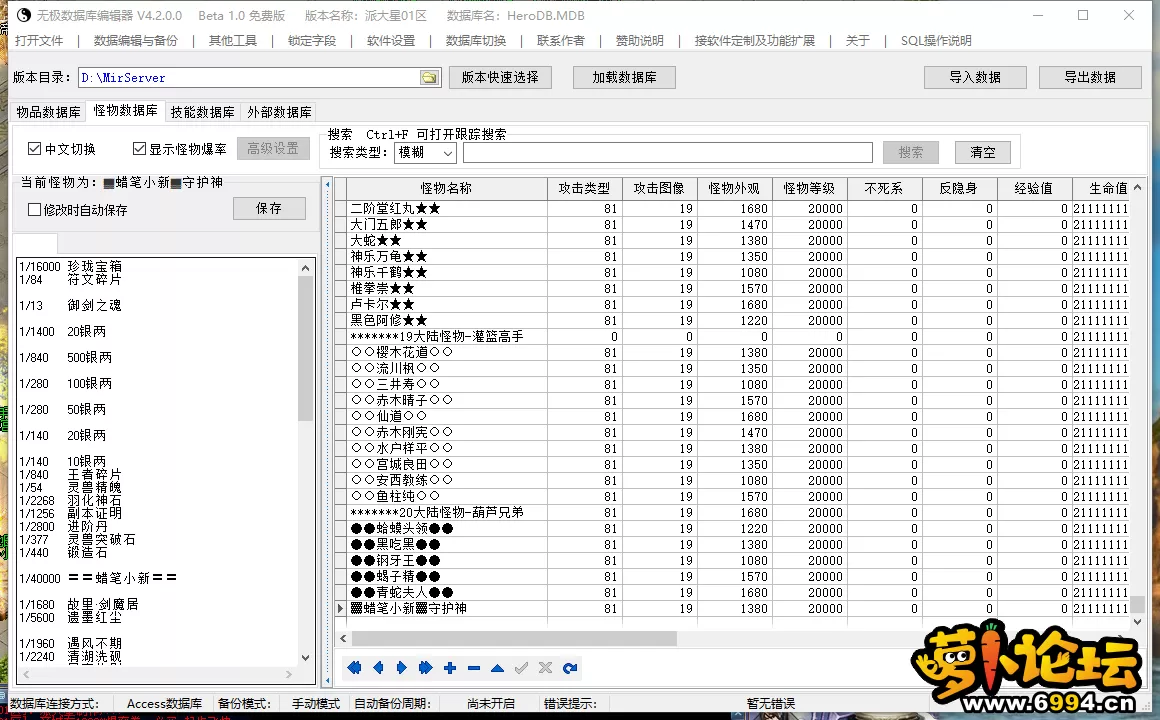Screen dimensions: 1160x720
Task: Open 数据编辑与备份 menu
Action: click(135, 41)
